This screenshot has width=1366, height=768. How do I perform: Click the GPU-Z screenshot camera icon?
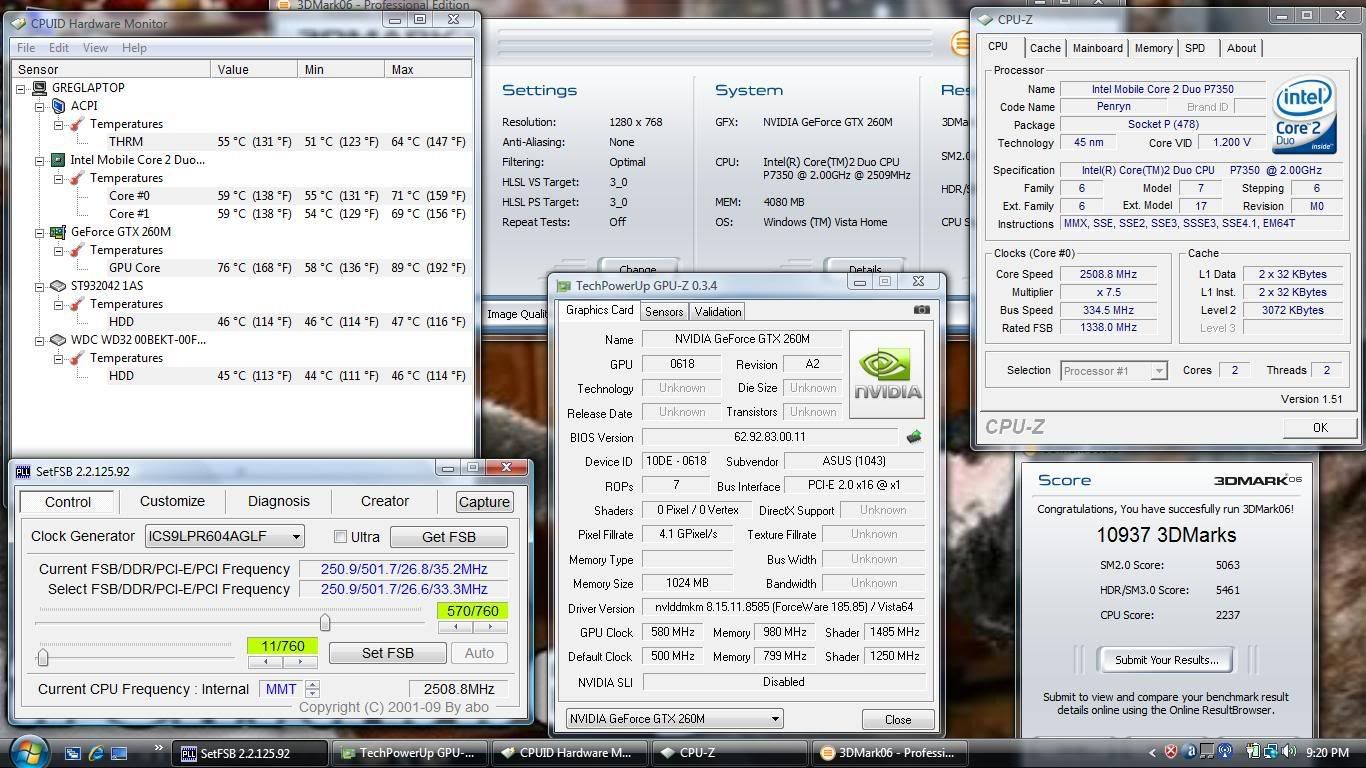tap(921, 310)
